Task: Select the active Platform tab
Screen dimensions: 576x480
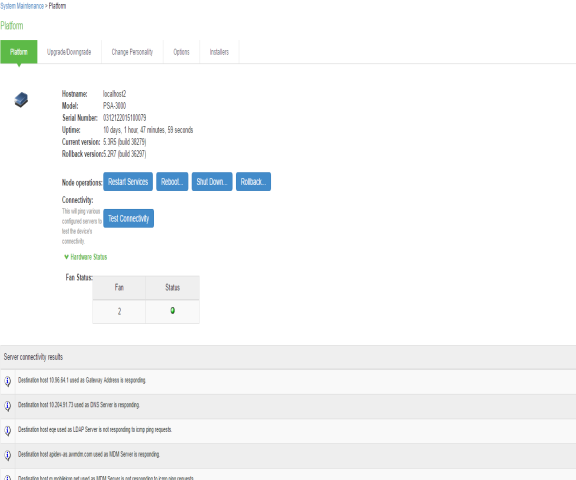Action: point(19,52)
